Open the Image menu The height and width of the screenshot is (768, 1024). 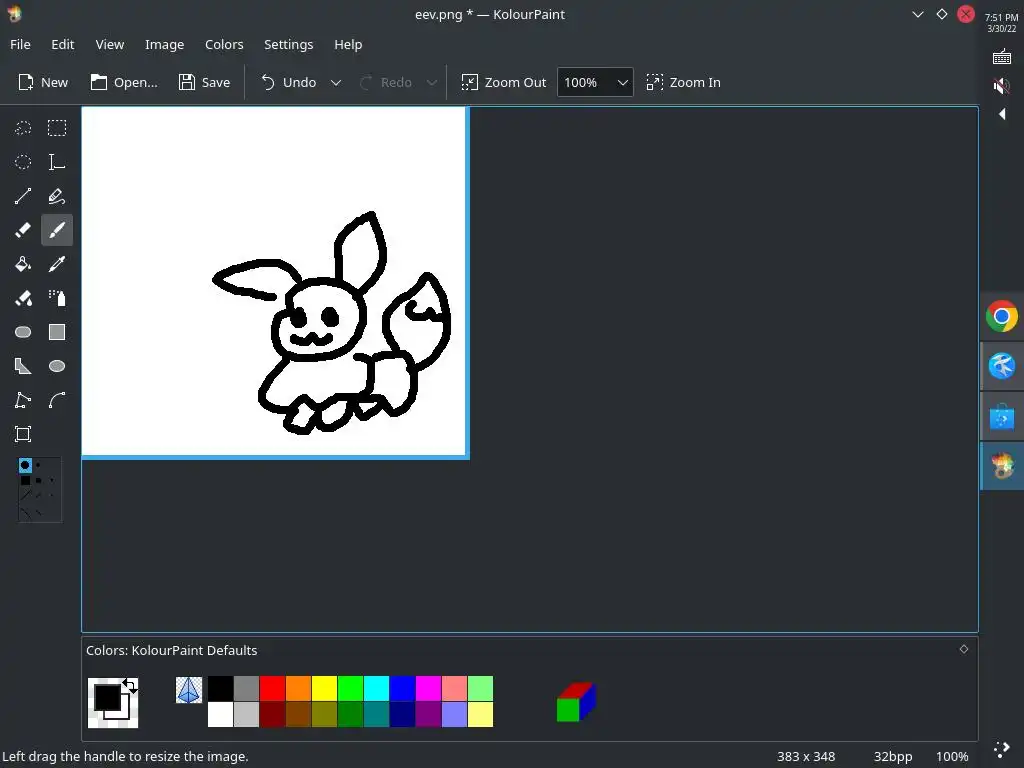coord(165,44)
